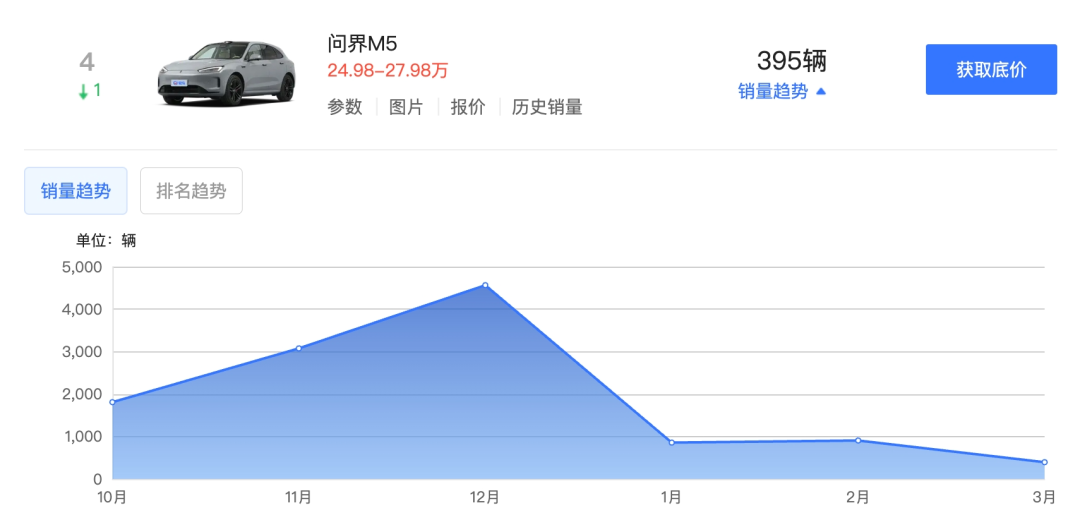Screen dimensions: 1080x527
Task: Click the 2月 data point on chart
Action: pyautogui.click(x=858, y=440)
